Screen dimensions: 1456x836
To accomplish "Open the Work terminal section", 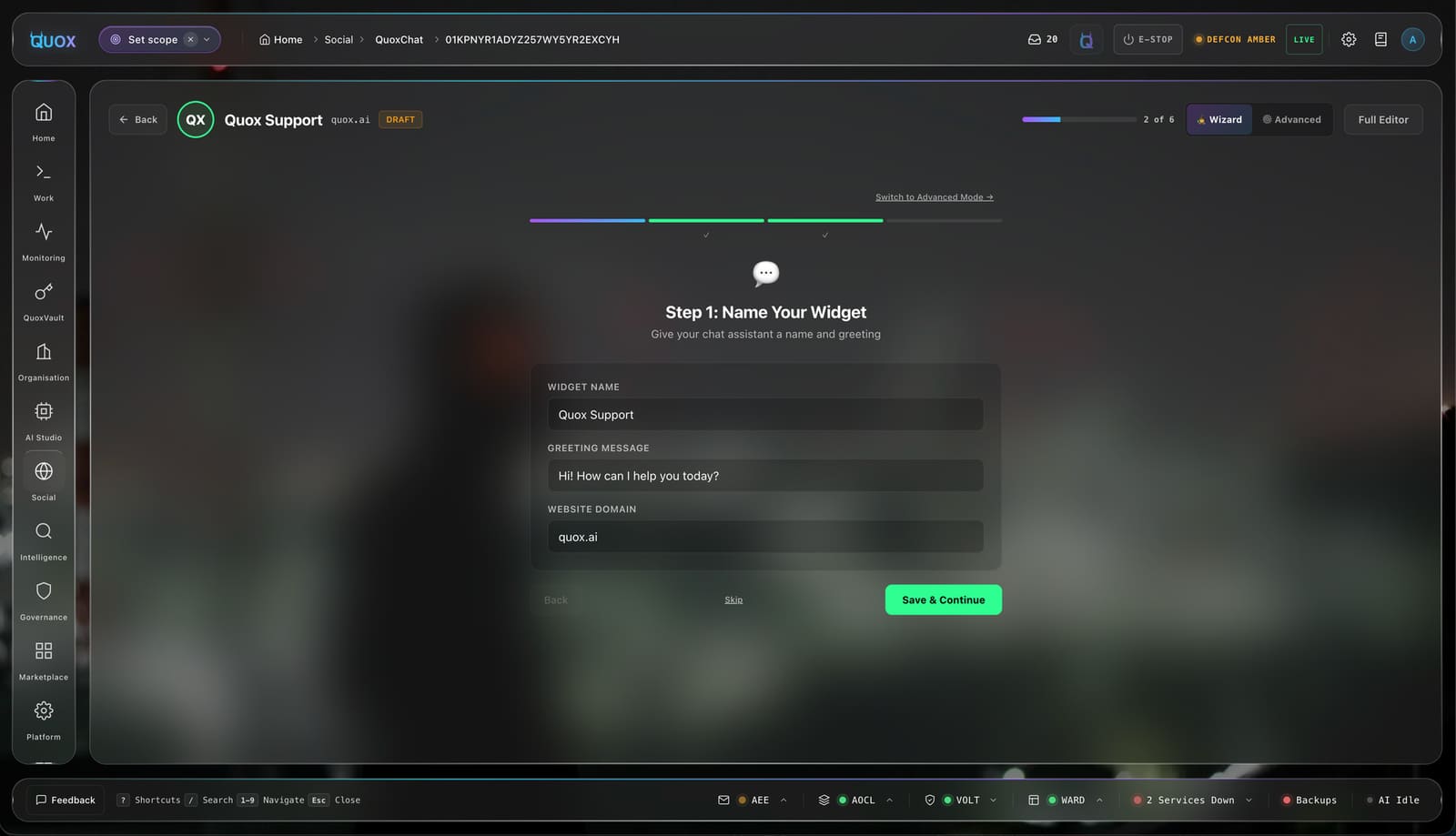I will click(44, 181).
